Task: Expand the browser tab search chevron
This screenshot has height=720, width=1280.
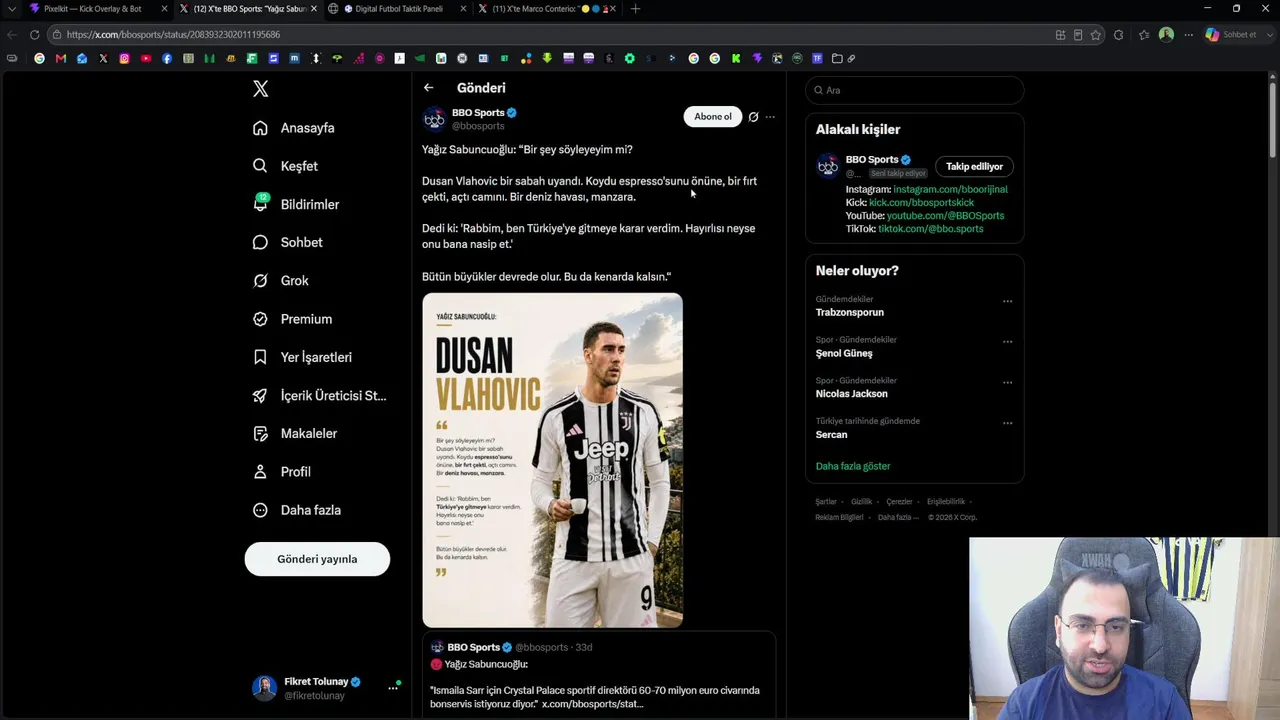Action: pyautogui.click(x=11, y=9)
